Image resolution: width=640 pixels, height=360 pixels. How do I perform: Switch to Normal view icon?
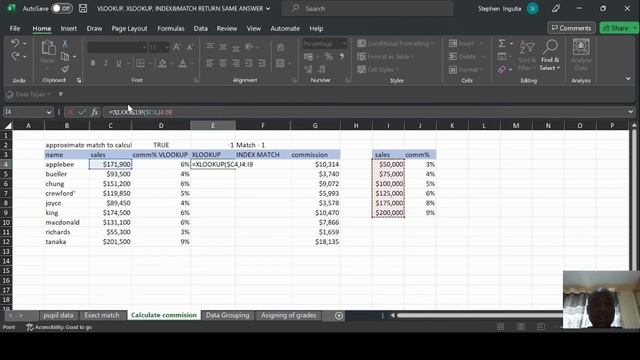pyautogui.click(x=500, y=327)
